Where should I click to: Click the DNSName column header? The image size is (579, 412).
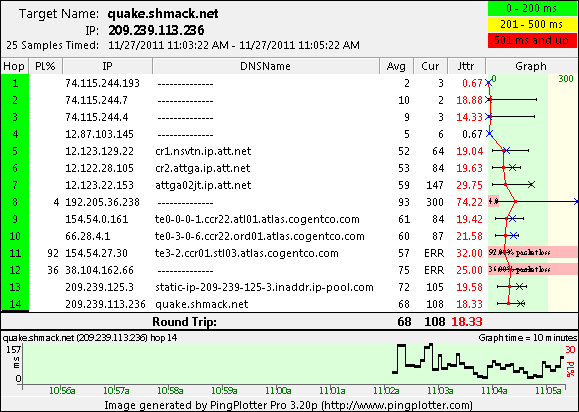click(265, 66)
